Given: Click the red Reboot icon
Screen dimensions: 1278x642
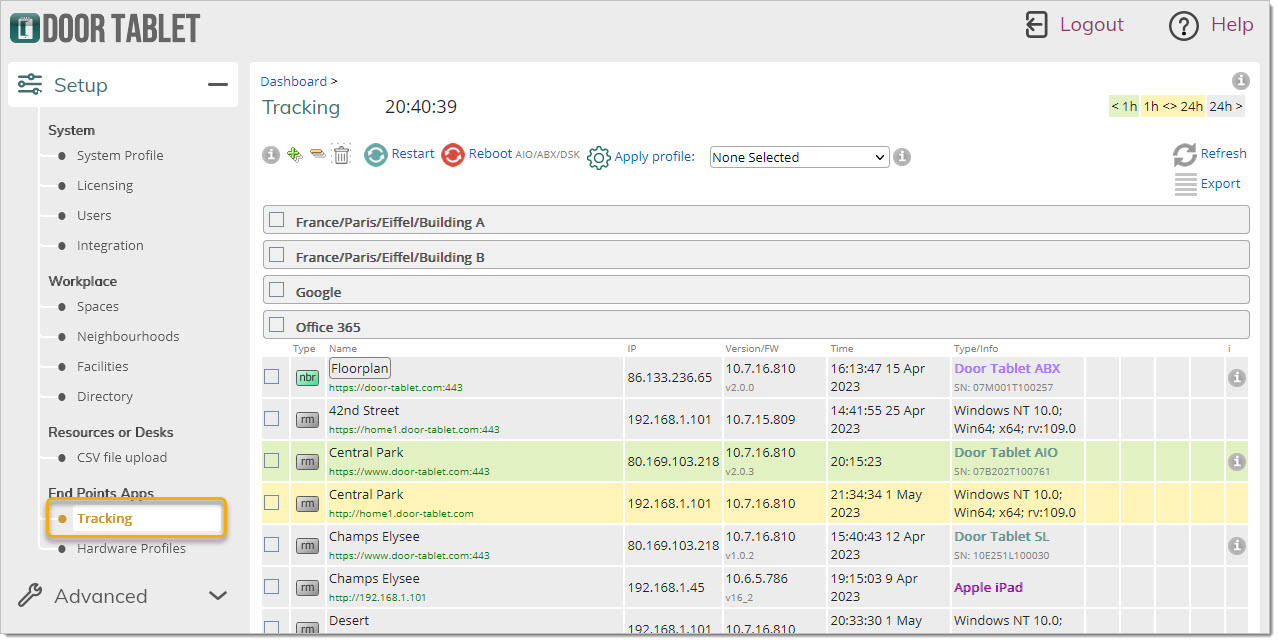Looking at the screenshot, I should pos(453,155).
